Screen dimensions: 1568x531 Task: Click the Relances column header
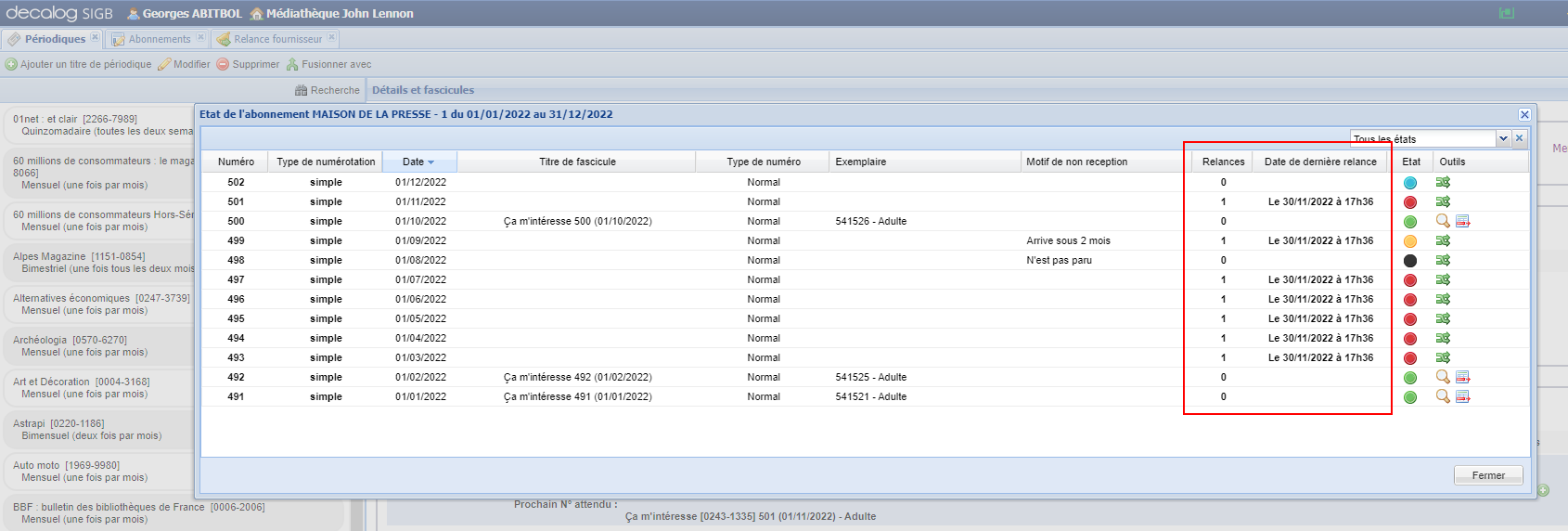1223,162
